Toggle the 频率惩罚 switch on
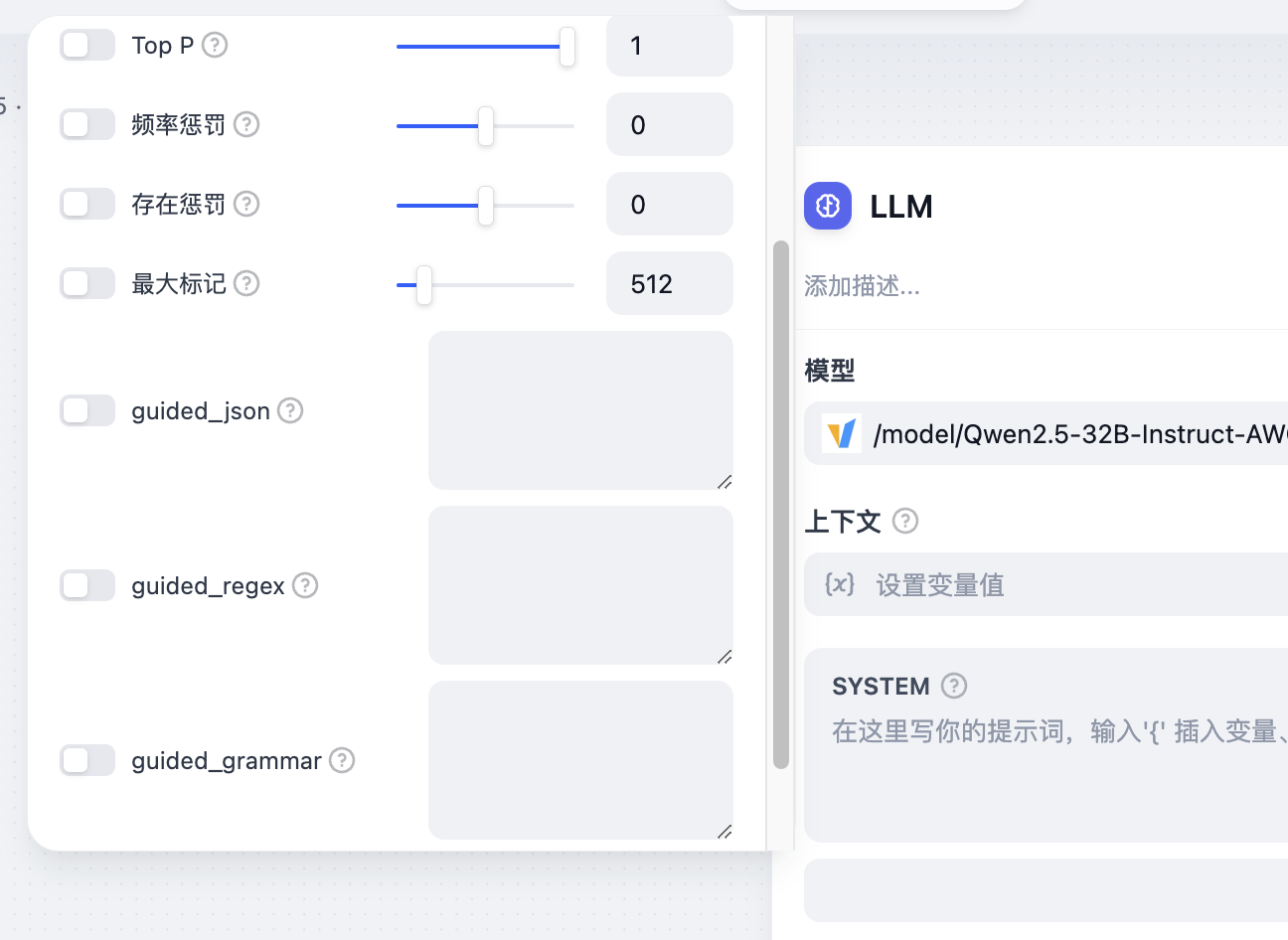 coord(87,124)
